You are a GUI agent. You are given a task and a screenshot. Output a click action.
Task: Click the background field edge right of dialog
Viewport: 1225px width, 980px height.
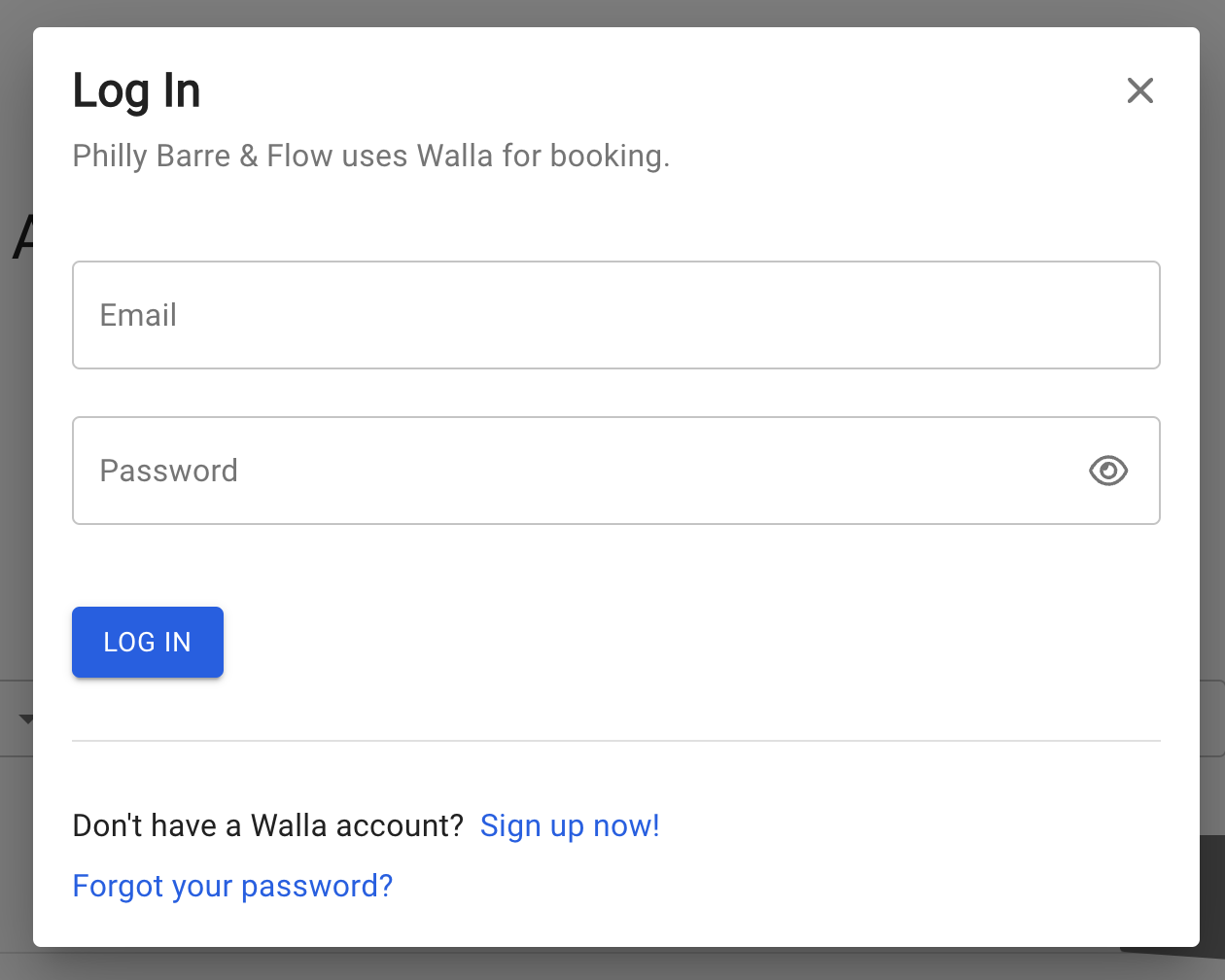(x=1212, y=717)
